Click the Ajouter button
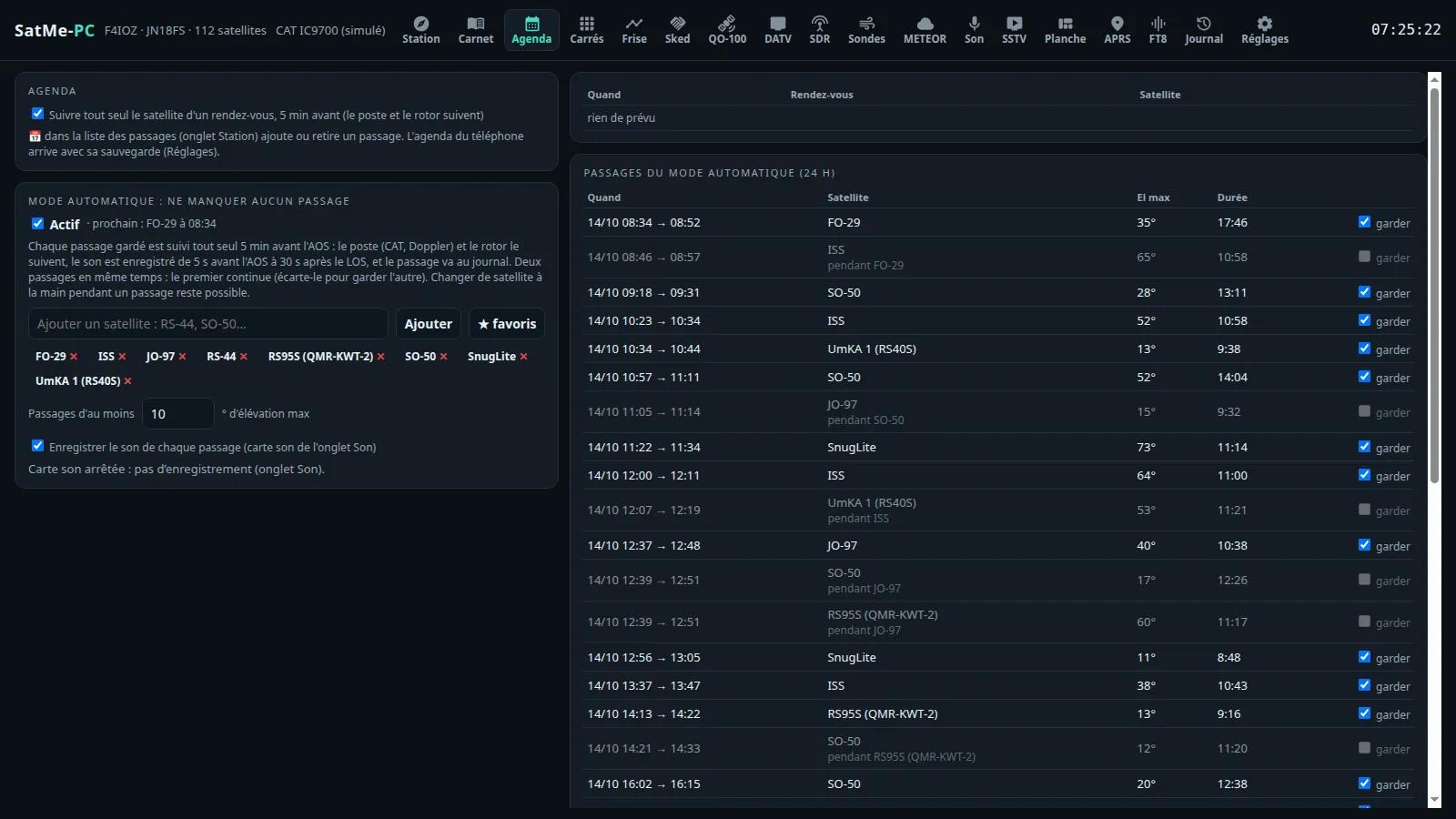Screen dimensions: 1456x819 pos(428,324)
